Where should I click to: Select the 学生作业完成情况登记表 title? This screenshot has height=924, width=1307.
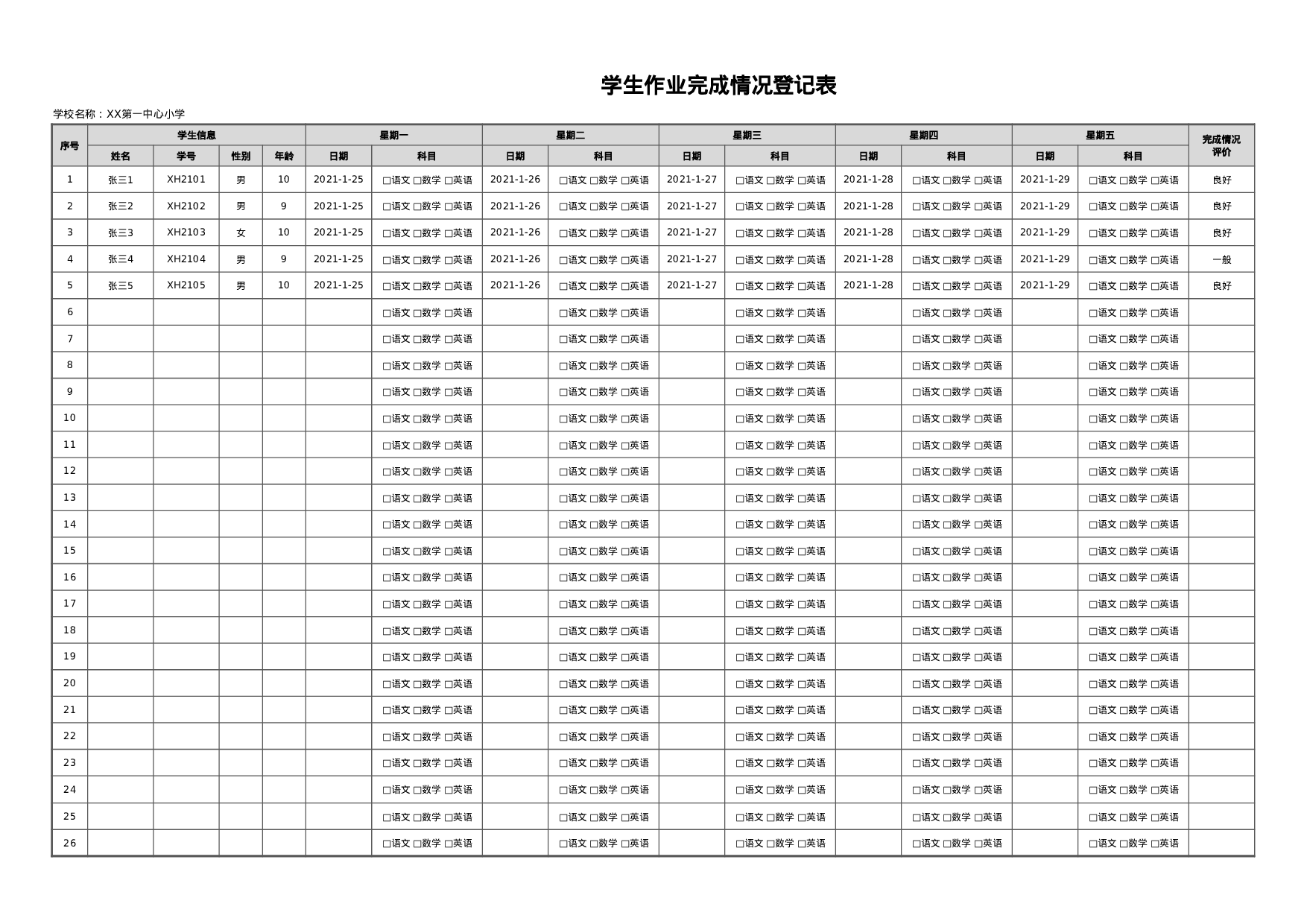[718, 84]
